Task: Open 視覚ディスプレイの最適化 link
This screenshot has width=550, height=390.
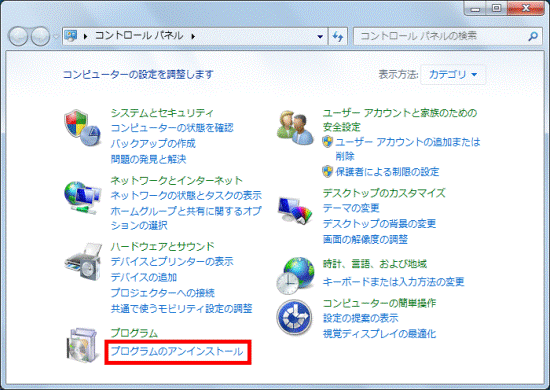Action: click(x=379, y=334)
